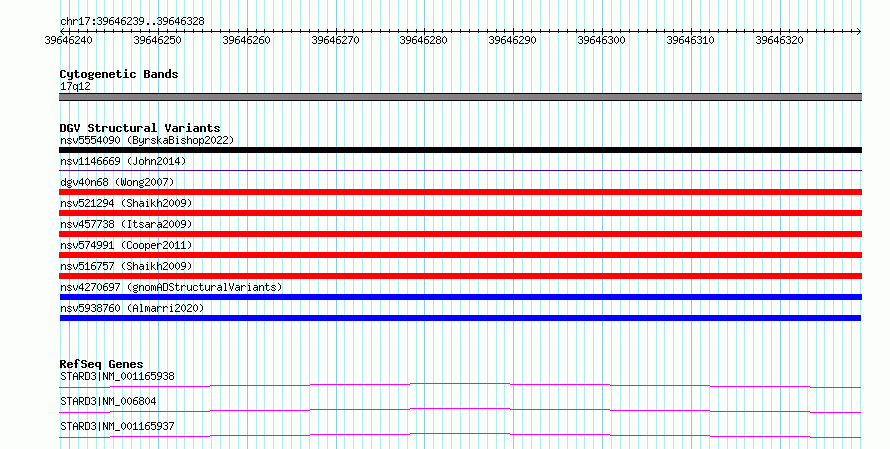Screen dimensions: 890x449
Task: Click the black nsv5554090 variant bar
Action: pyautogui.click(x=460, y=150)
